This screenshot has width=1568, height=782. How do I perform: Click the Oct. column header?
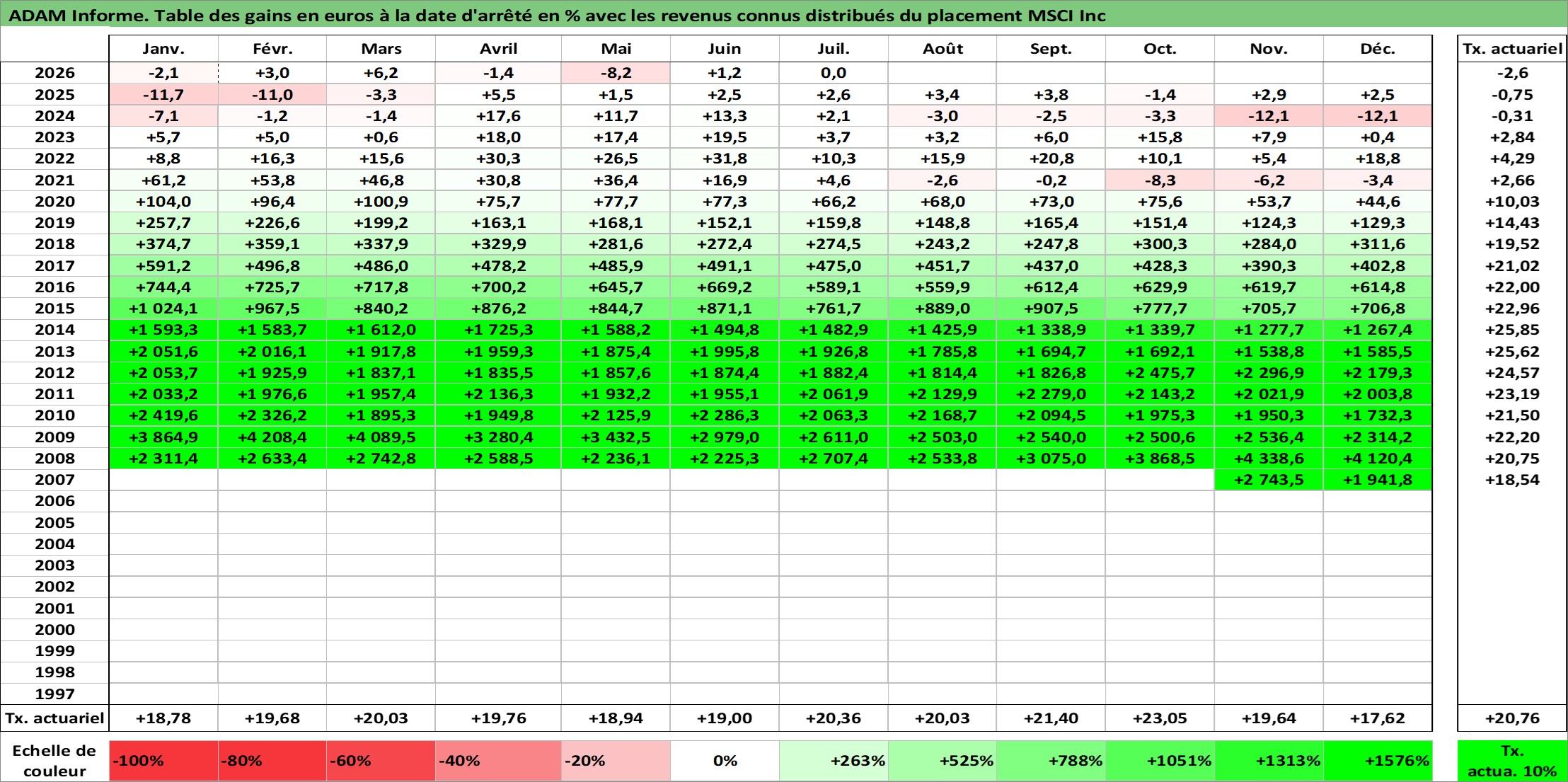click(x=1160, y=49)
